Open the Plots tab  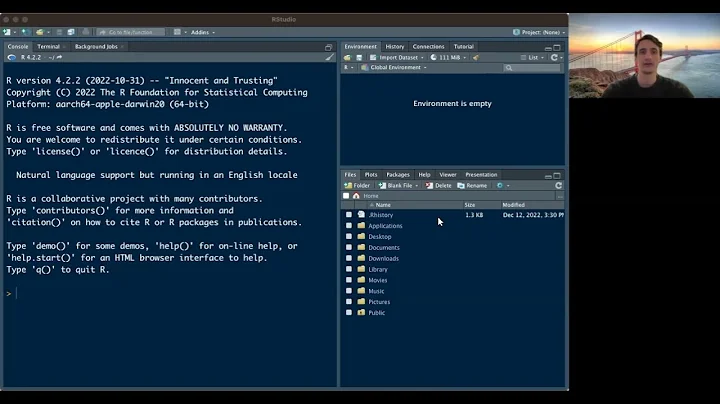[371, 174]
